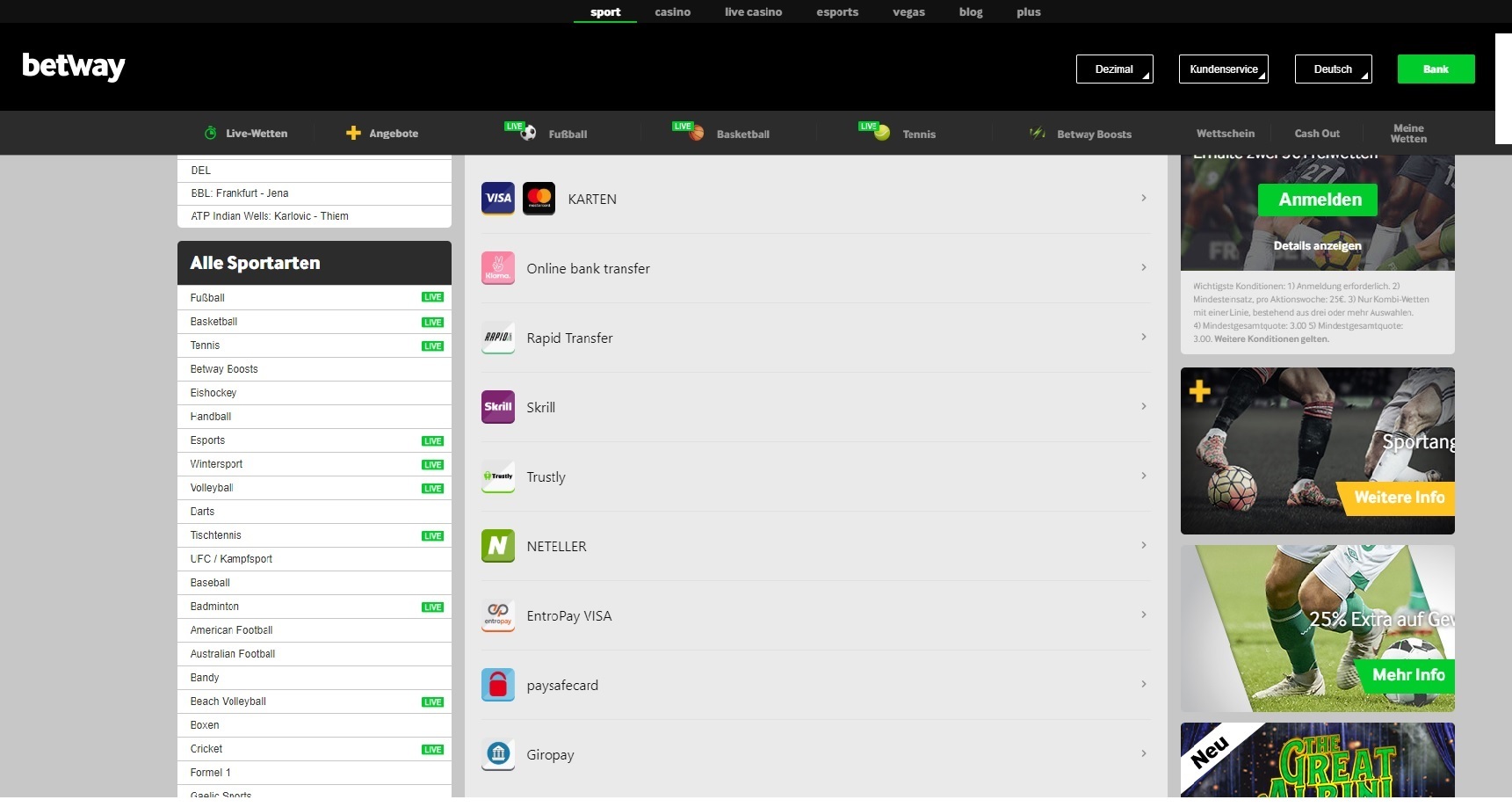This screenshot has width=1512, height=807.
Task: Select the sport tab
Action: click(605, 12)
